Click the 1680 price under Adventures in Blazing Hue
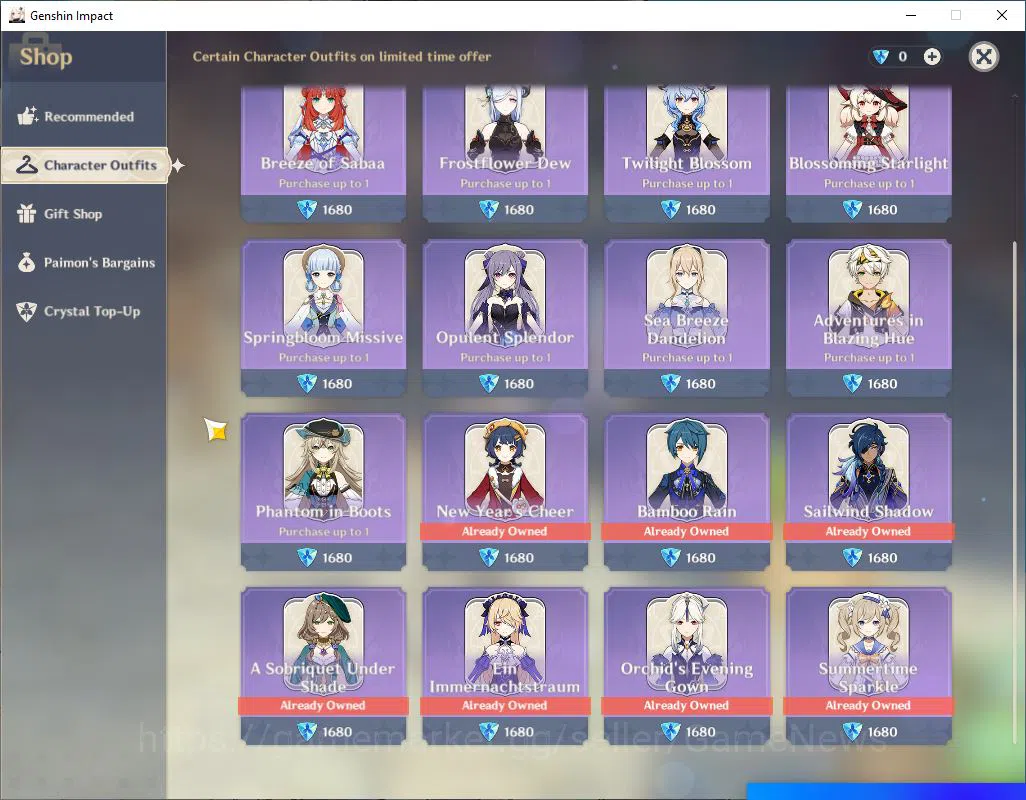 868,383
